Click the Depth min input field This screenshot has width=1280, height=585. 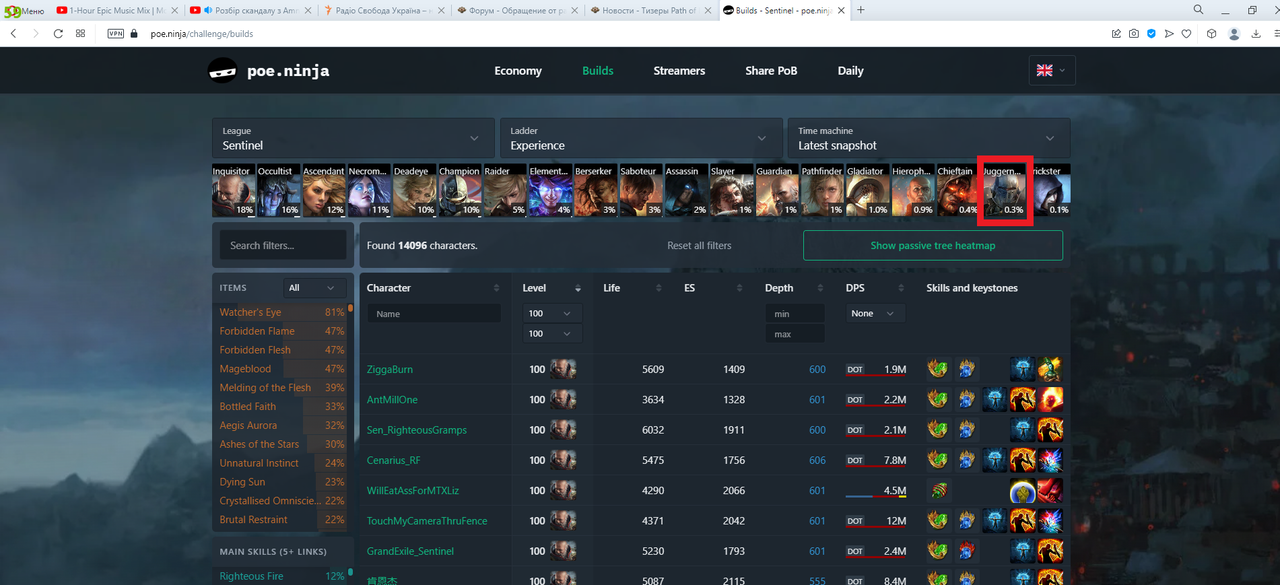(795, 313)
